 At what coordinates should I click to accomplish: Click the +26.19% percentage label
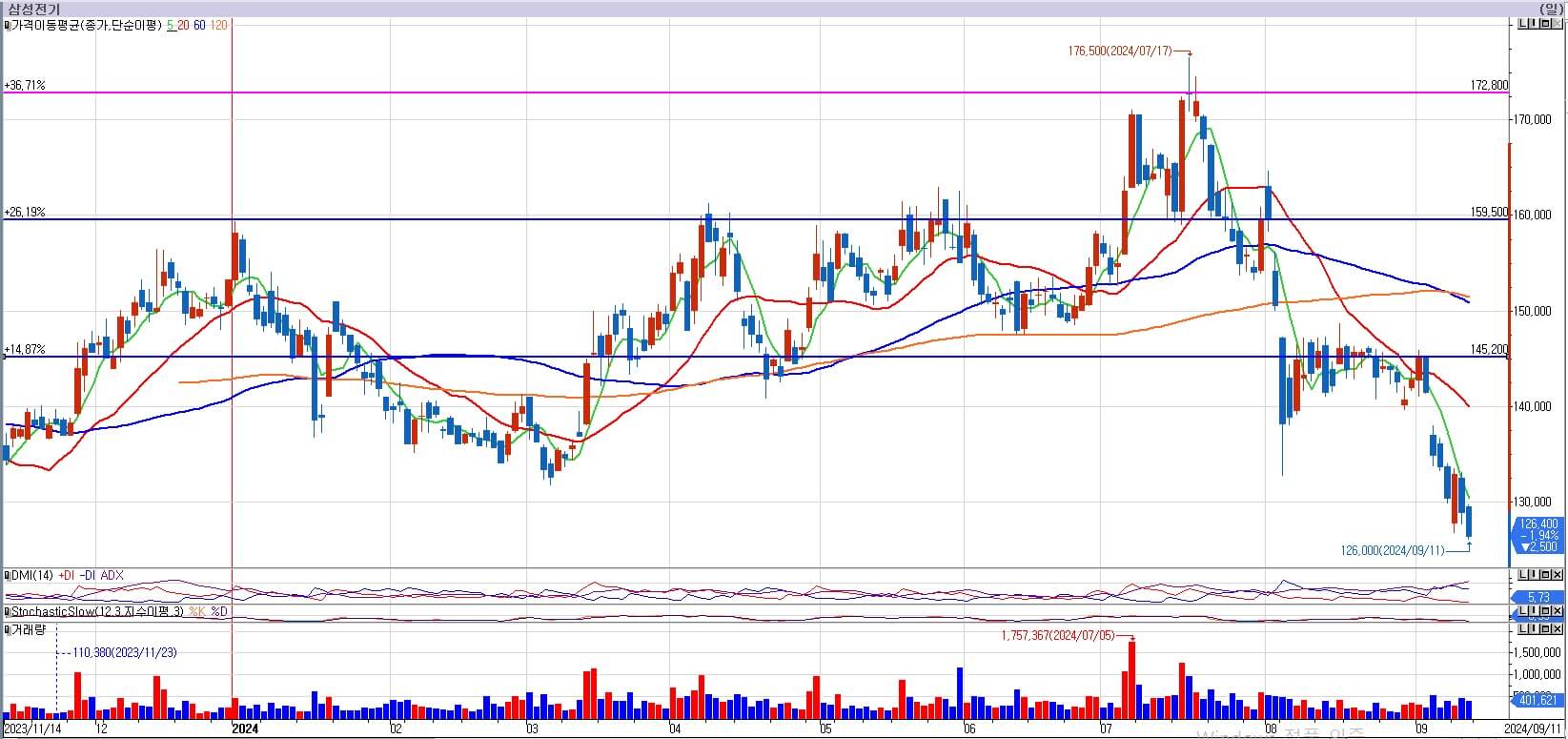coord(25,213)
